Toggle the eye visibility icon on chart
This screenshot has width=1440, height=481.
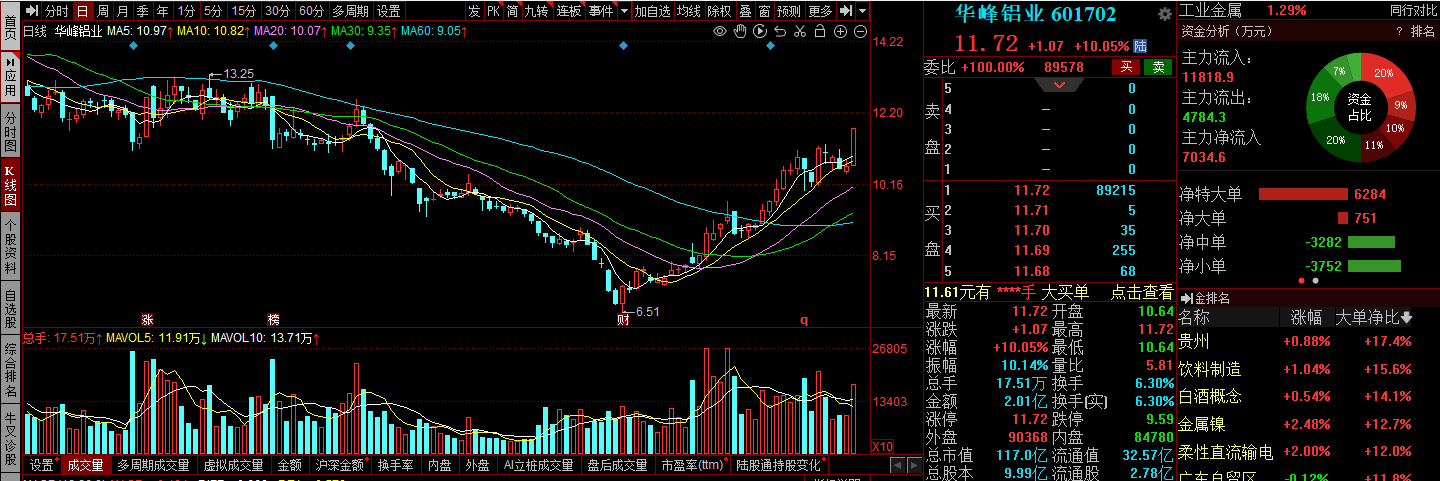(x=719, y=32)
